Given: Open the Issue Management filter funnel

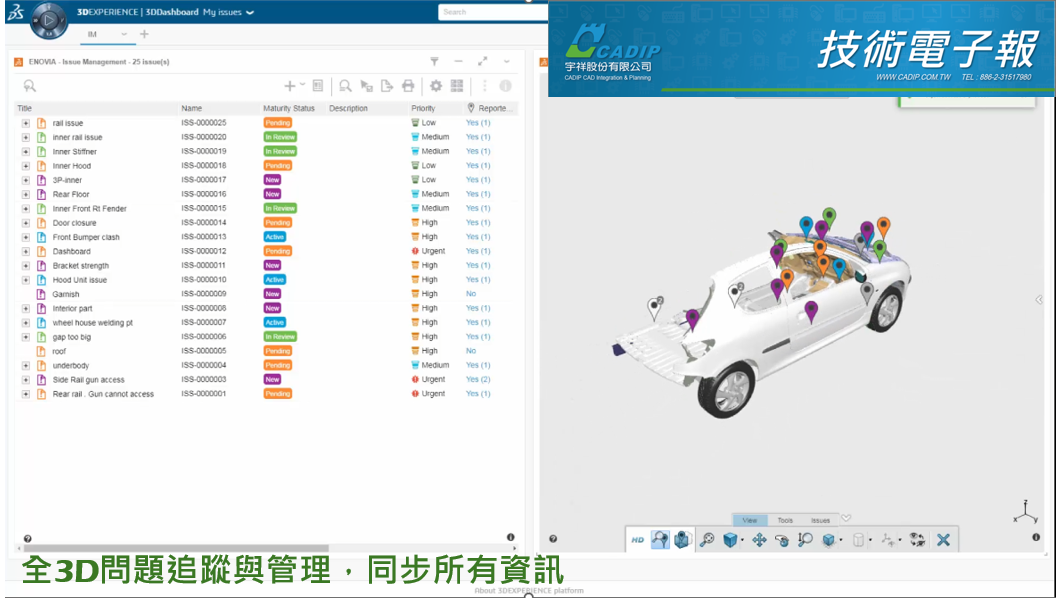Looking at the screenshot, I should click(434, 61).
